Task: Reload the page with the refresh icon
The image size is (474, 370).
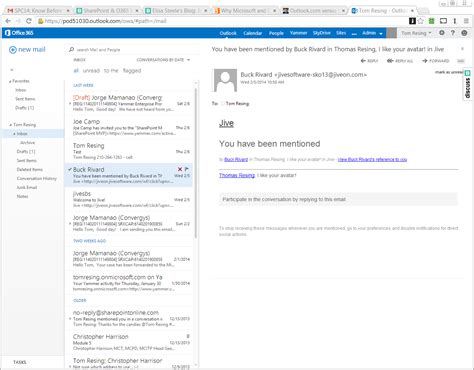Action: click(x=29, y=21)
